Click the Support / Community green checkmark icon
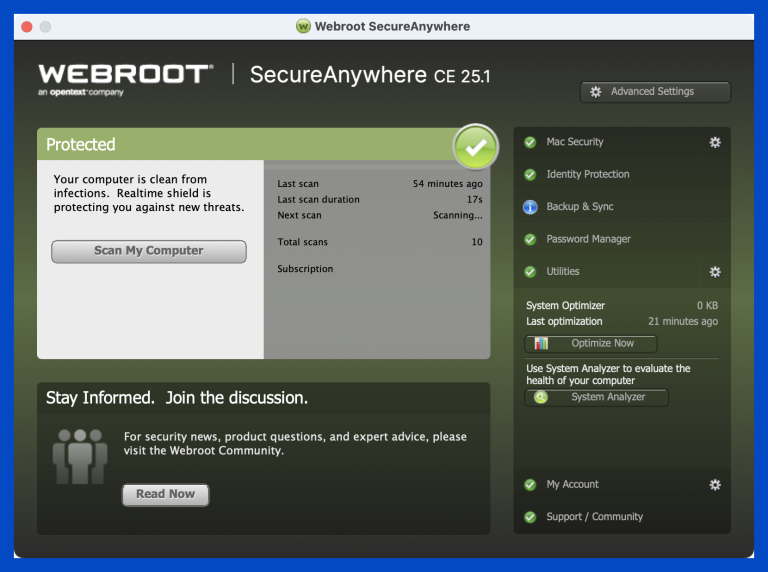This screenshot has height=572, width=768. pyautogui.click(x=530, y=517)
